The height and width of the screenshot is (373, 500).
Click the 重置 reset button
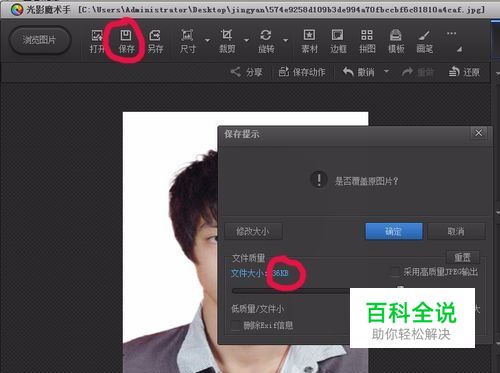(463, 257)
